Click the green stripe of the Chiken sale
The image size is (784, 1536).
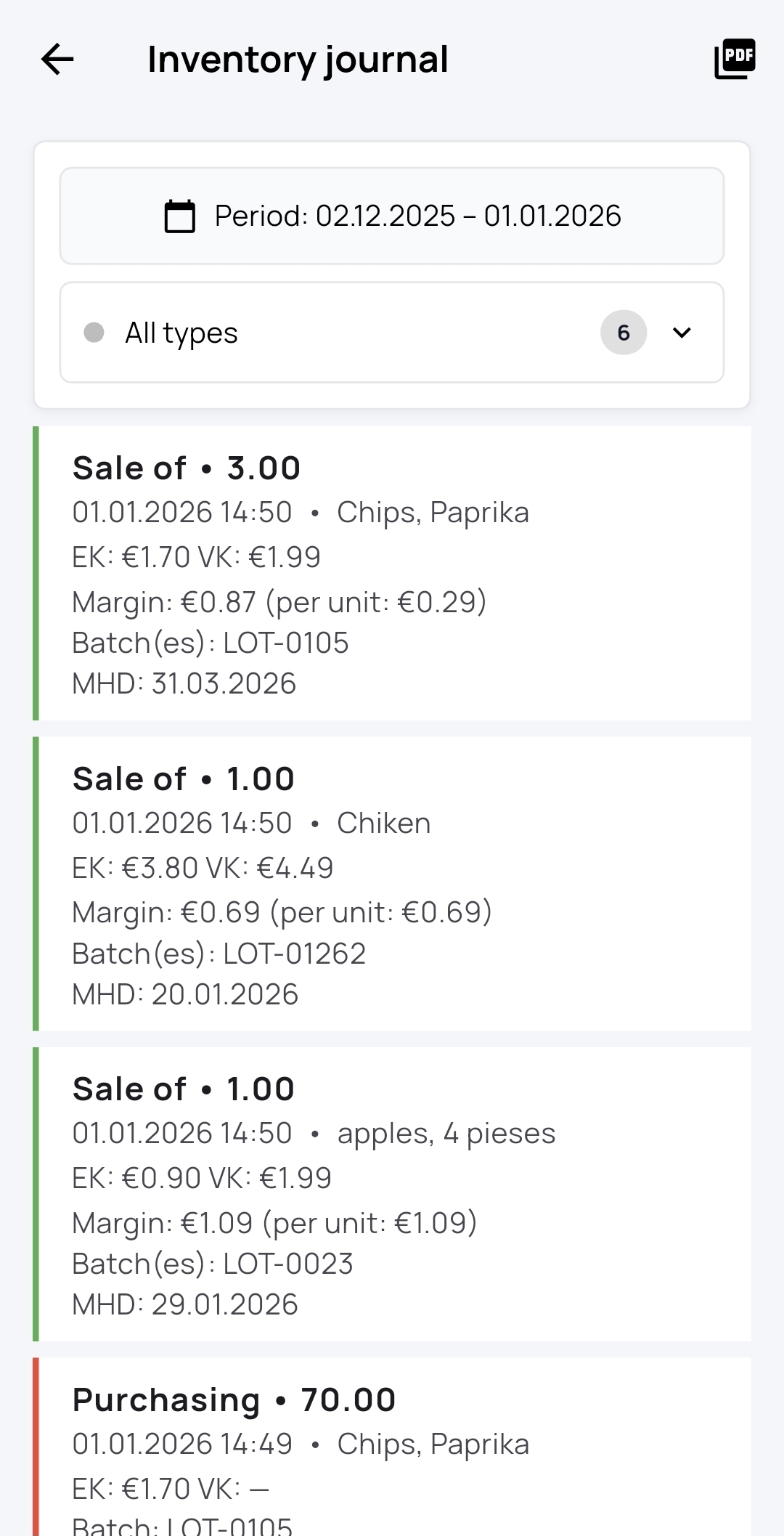pos(36,884)
